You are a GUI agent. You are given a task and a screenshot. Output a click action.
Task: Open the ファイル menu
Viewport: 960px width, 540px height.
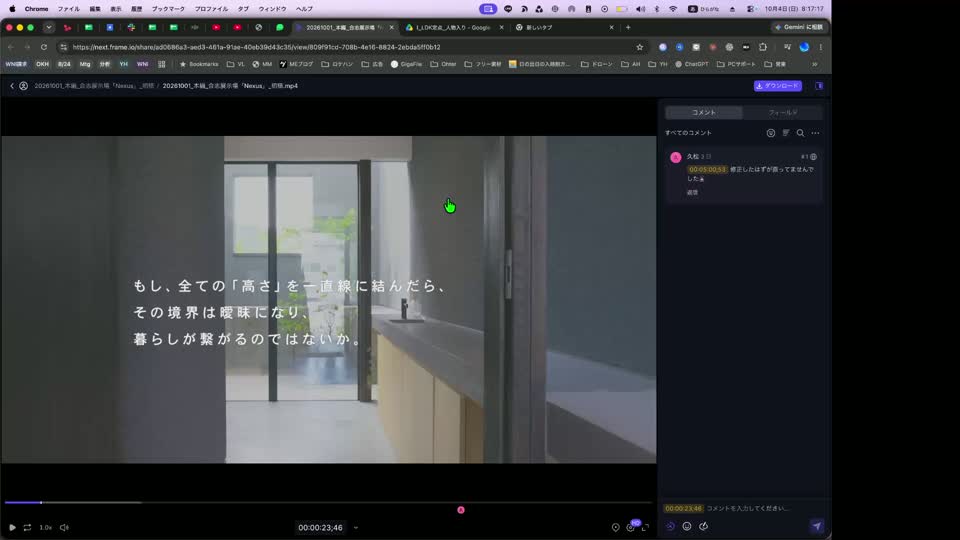click(x=69, y=9)
